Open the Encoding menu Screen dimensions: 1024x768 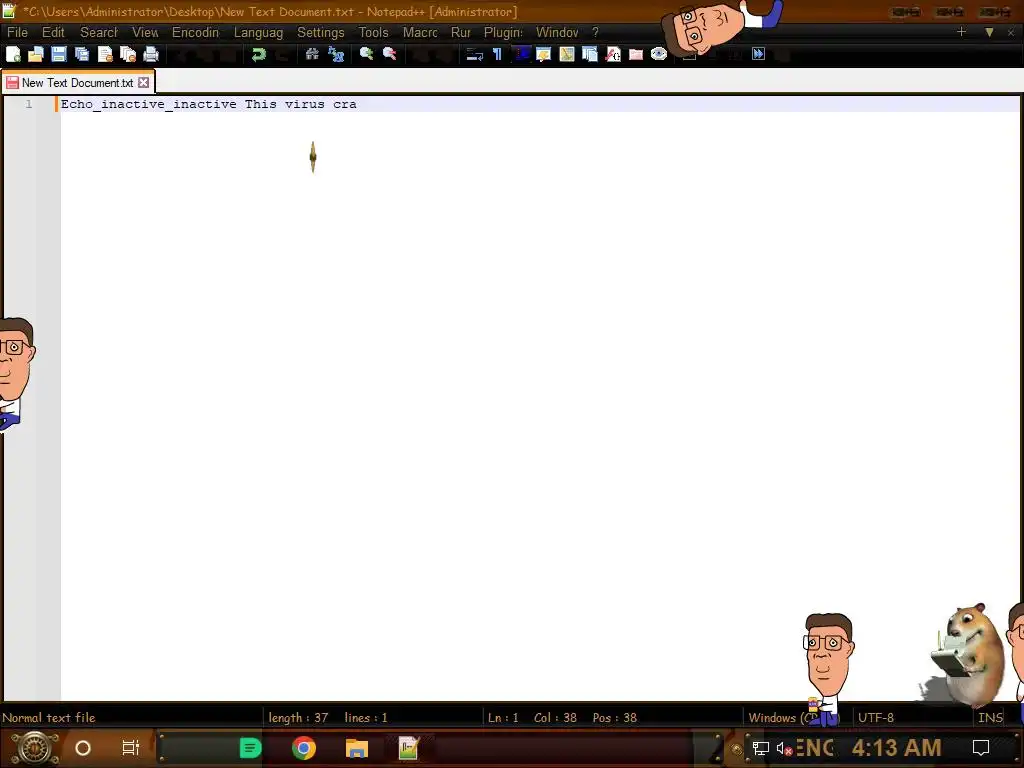[x=195, y=33]
